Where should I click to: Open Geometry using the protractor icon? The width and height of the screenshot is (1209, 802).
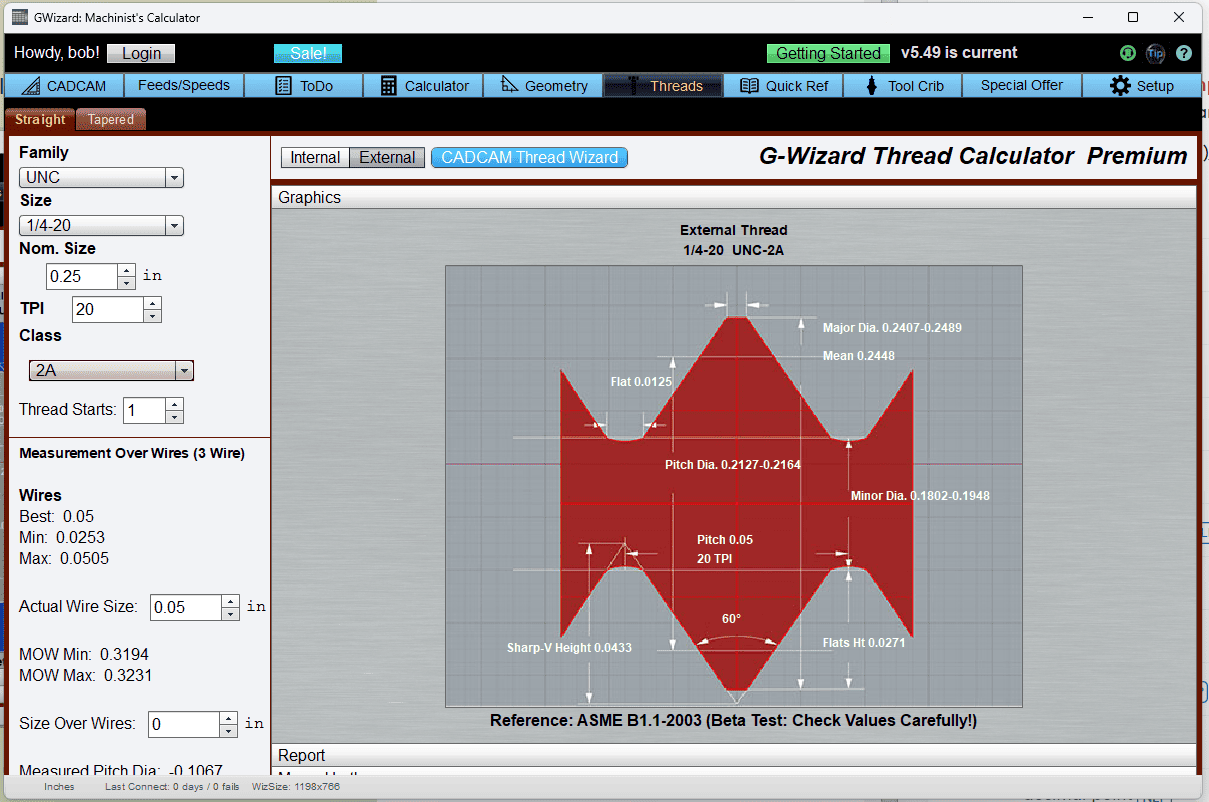click(508, 85)
